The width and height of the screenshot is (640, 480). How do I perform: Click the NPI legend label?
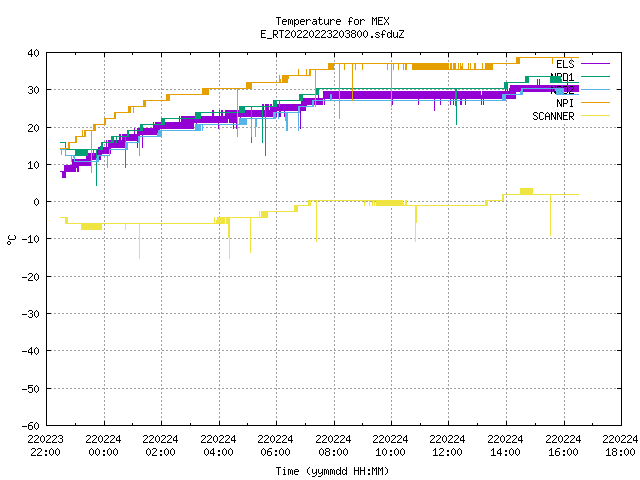565,103
